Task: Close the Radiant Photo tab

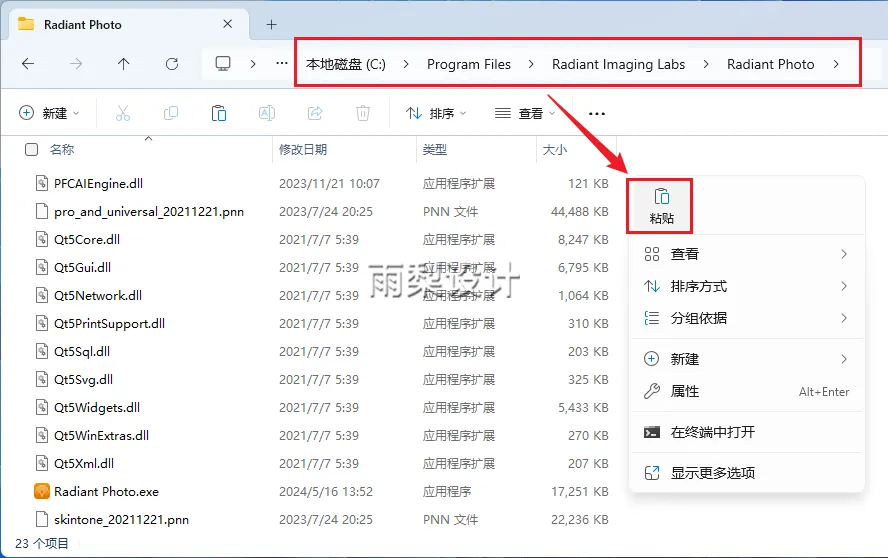Action: coord(227,24)
